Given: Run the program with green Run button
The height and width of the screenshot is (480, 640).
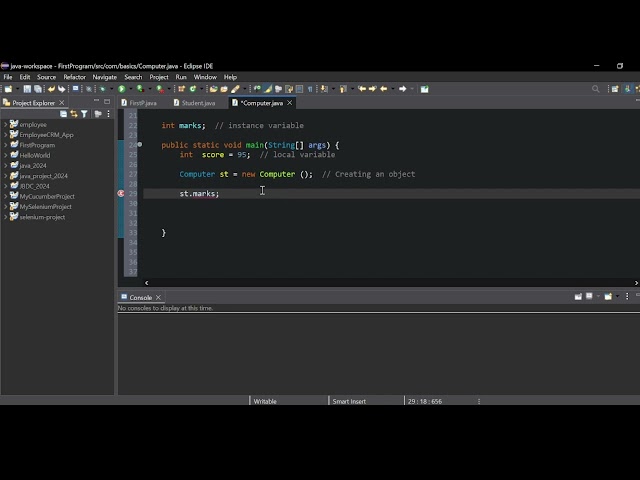Looking at the screenshot, I should 122,89.
